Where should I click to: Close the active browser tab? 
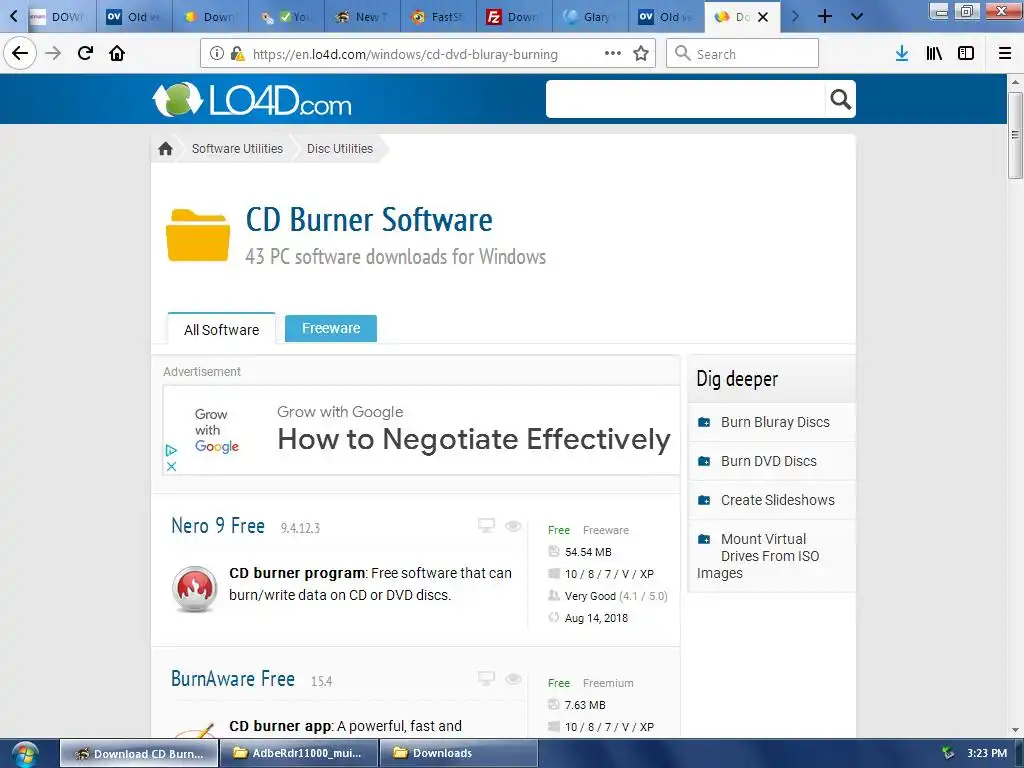[x=763, y=17]
